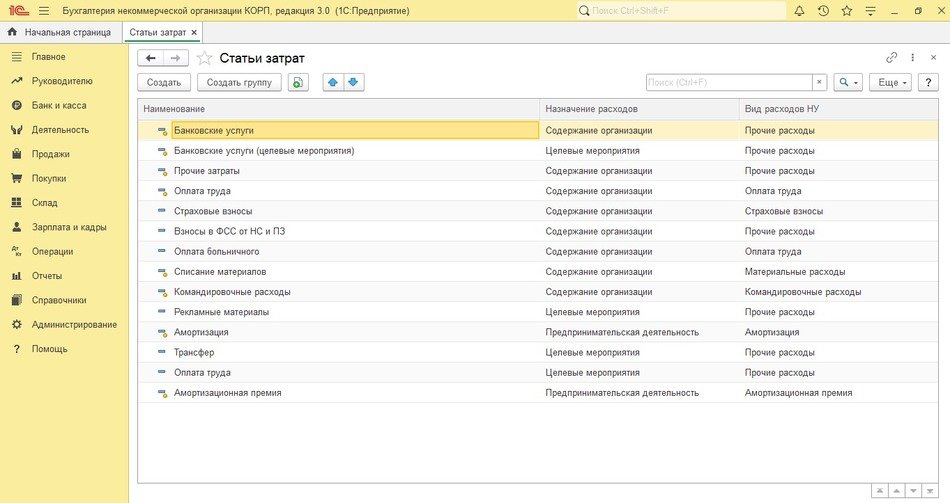Image resolution: width=950 pixels, height=503 pixels.
Task: Select Страховые взносы item name
Action: pyautogui.click(x=213, y=211)
